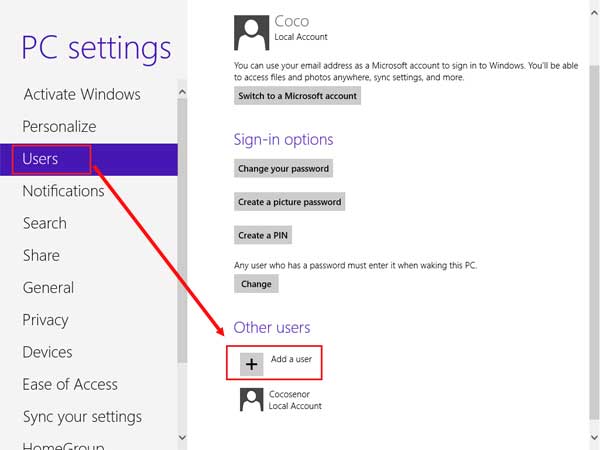Click the main panel scrollbar thumb
Screen dimensions: 600x450
coord(594,242)
